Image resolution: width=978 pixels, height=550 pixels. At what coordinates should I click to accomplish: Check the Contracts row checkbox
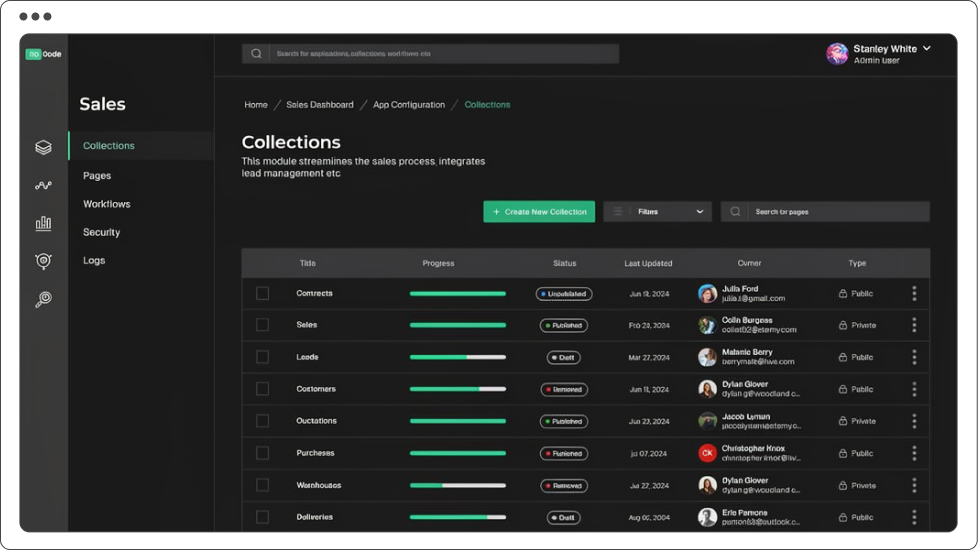tap(263, 293)
